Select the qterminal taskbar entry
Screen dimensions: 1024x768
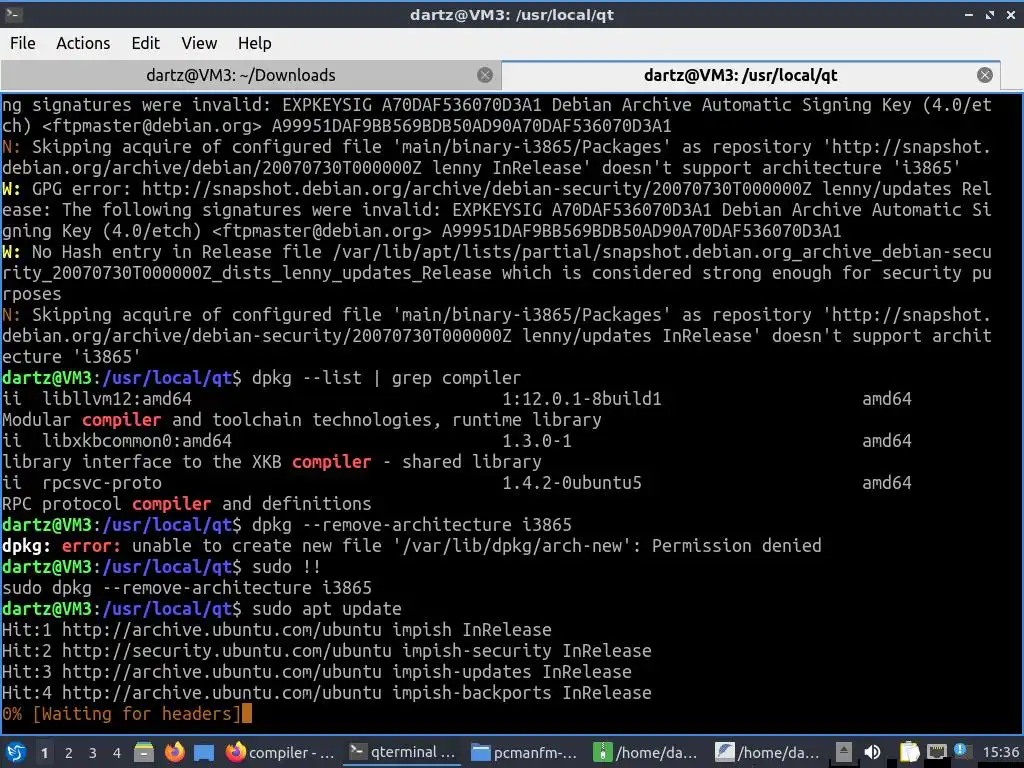[x=402, y=752]
